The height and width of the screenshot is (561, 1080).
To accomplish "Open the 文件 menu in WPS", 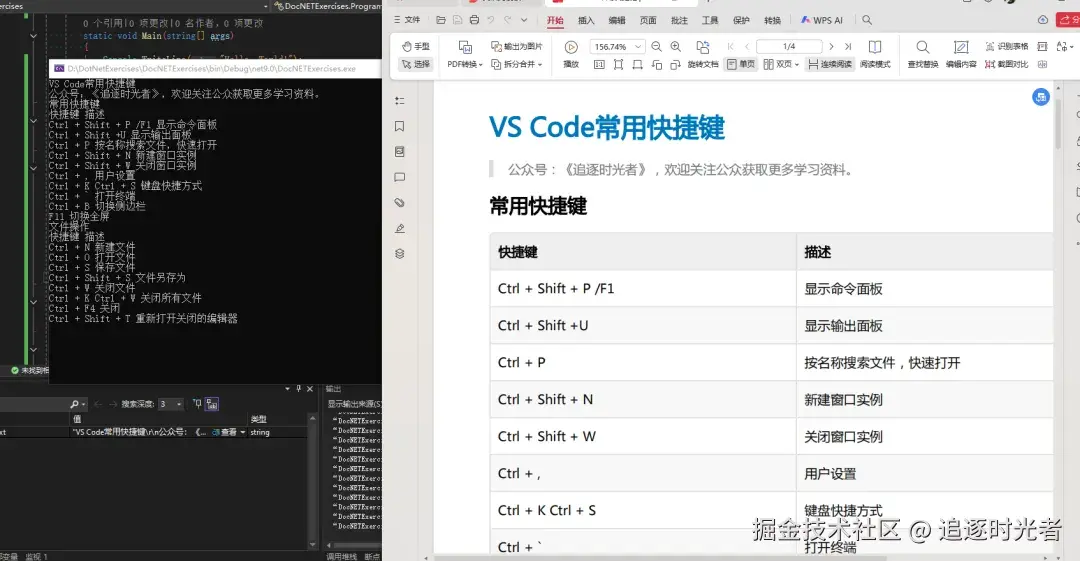I will click(407, 20).
